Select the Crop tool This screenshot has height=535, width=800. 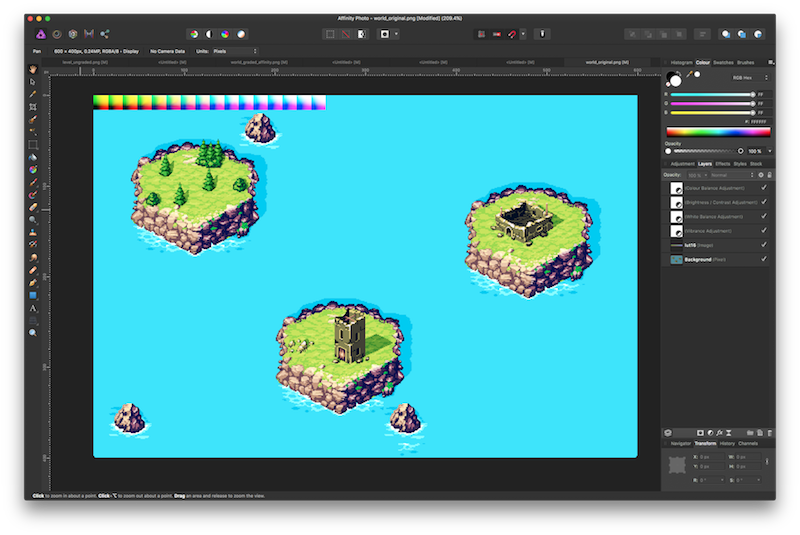(x=33, y=106)
